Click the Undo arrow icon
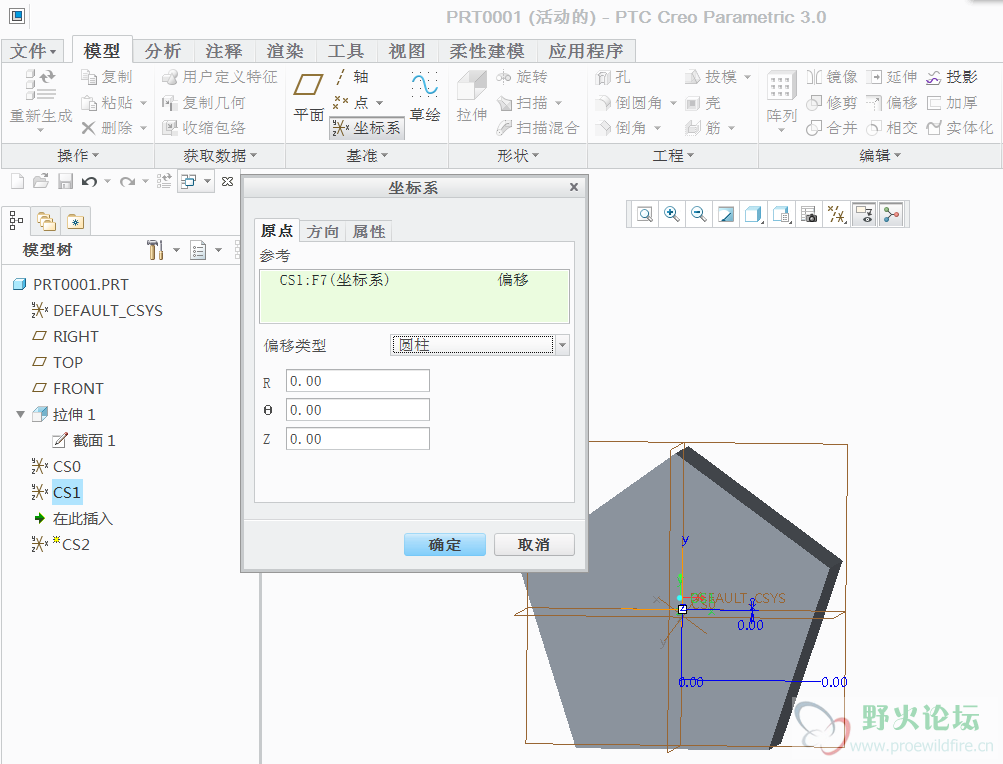The image size is (1003, 764). [x=90, y=182]
